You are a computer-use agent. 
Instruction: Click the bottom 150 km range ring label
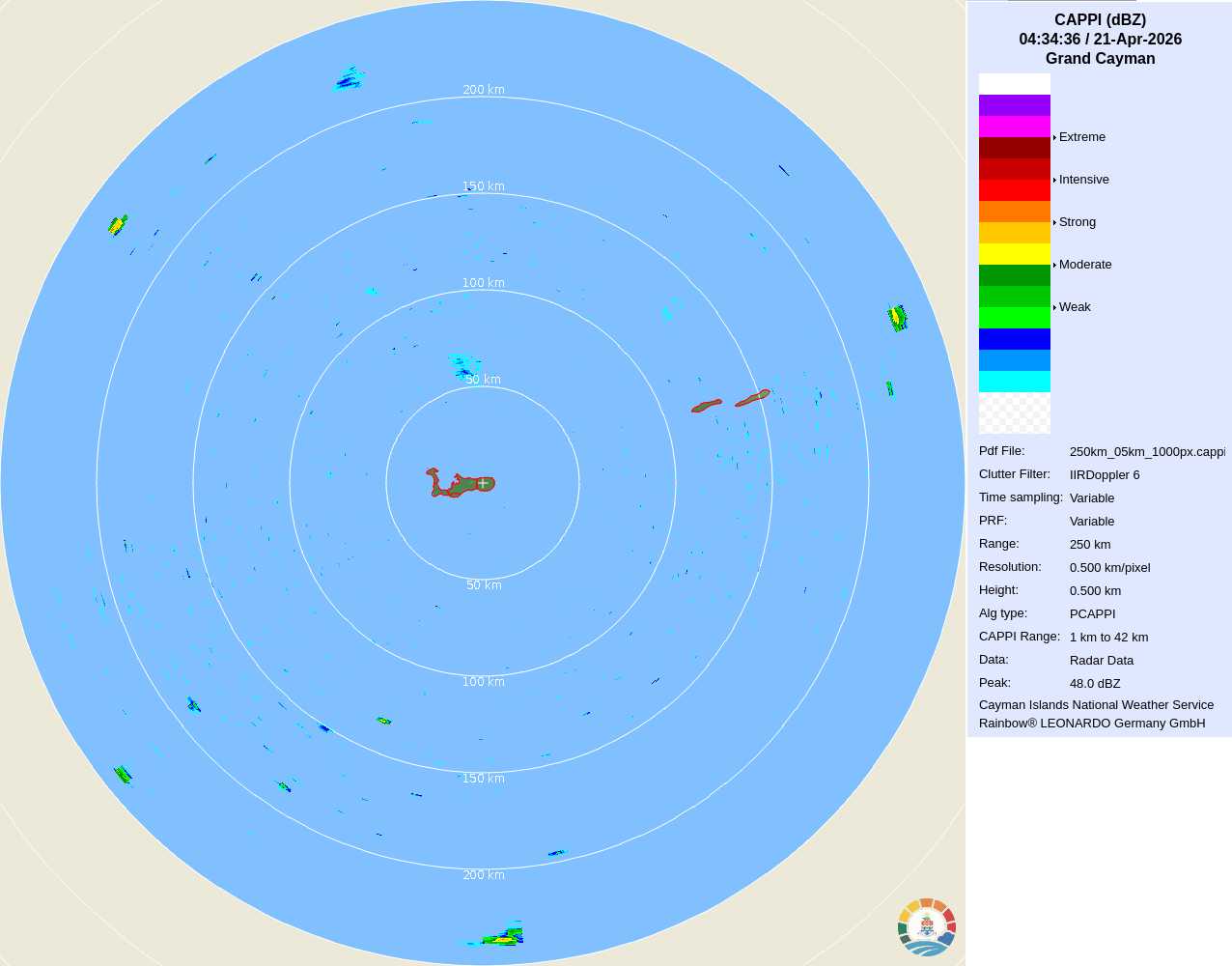click(483, 779)
